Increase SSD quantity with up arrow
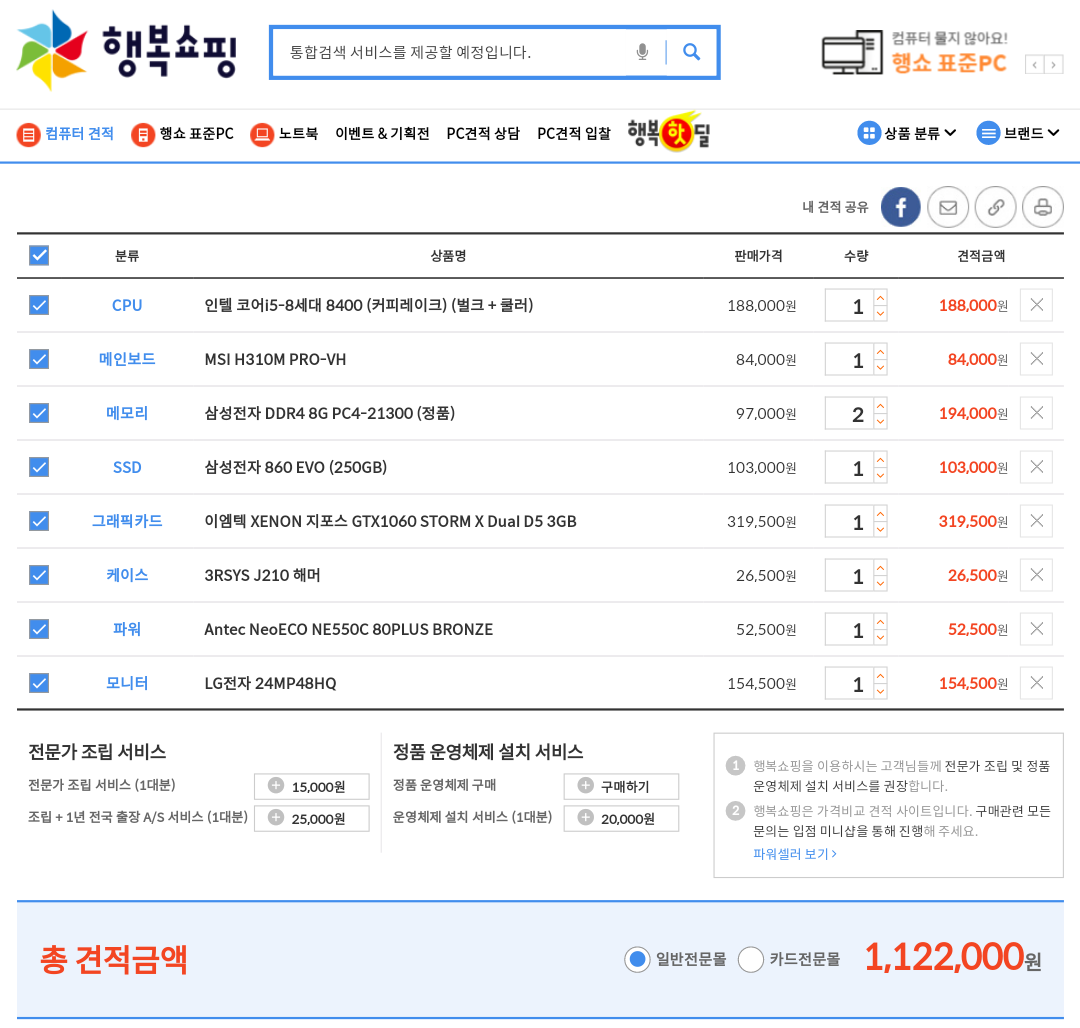Screen dimensions: 1080x1028 pyautogui.click(x=880, y=460)
